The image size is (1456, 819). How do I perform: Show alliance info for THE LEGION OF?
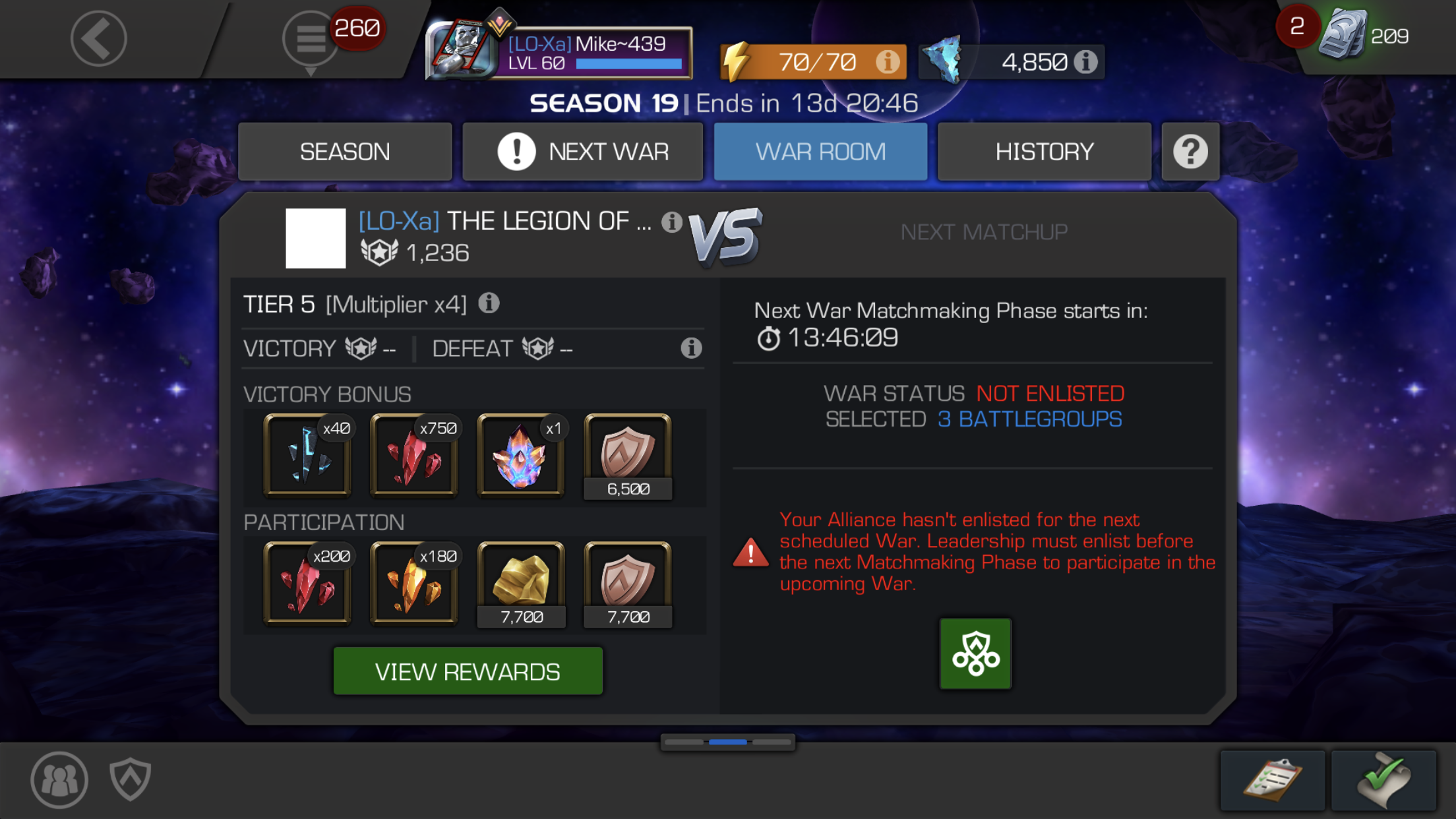[x=672, y=222]
